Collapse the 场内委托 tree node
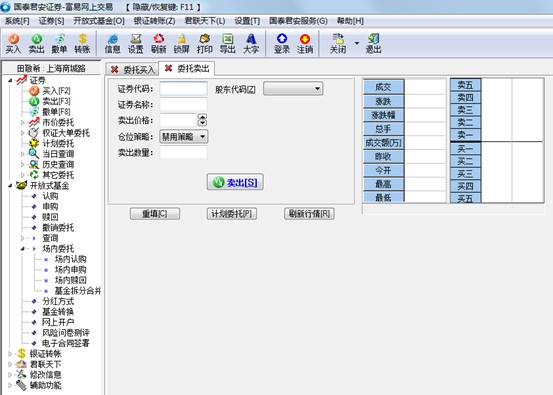553x395 pixels. click(23, 249)
